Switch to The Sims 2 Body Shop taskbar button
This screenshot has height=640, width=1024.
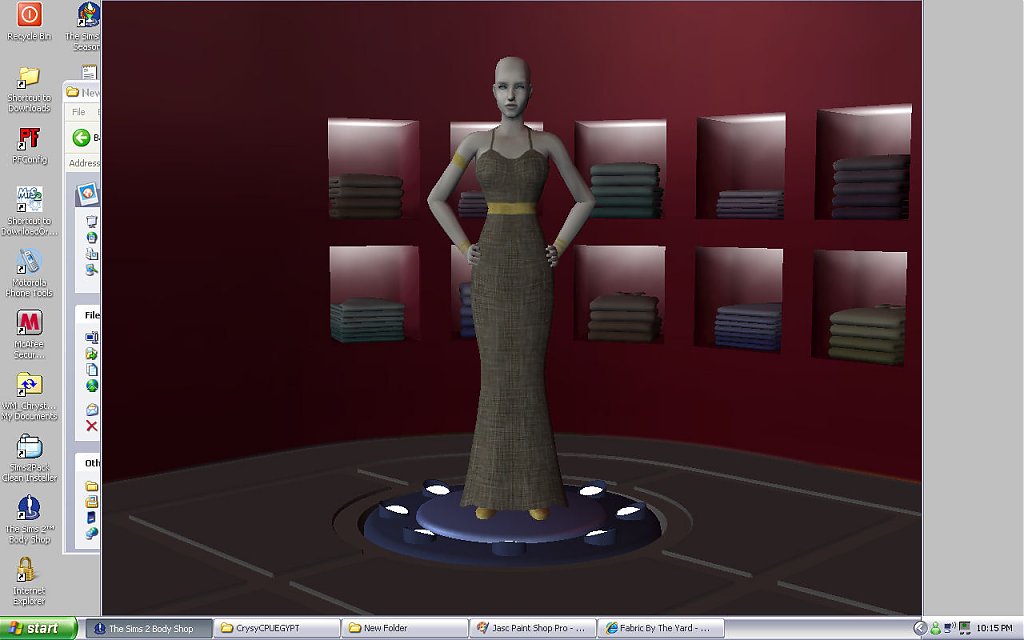point(149,628)
